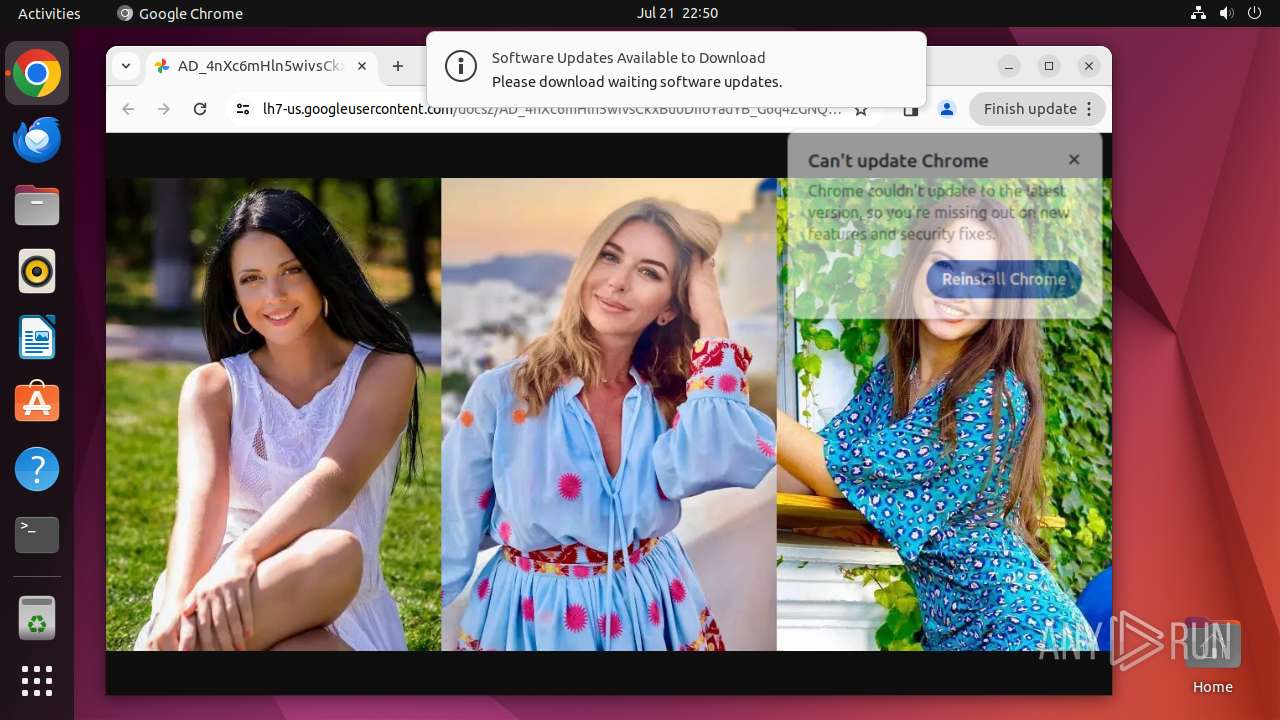The width and height of the screenshot is (1280, 720).
Task: Dismiss the Can't update Chrome popup
Action: [x=1074, y=159]
